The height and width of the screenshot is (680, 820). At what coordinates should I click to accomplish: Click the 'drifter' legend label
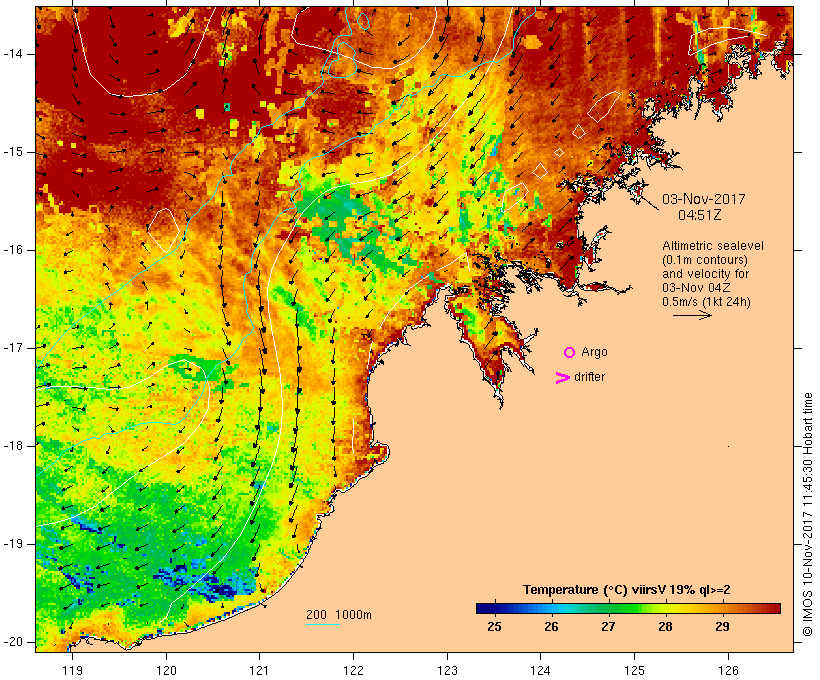tap(589, 377)
